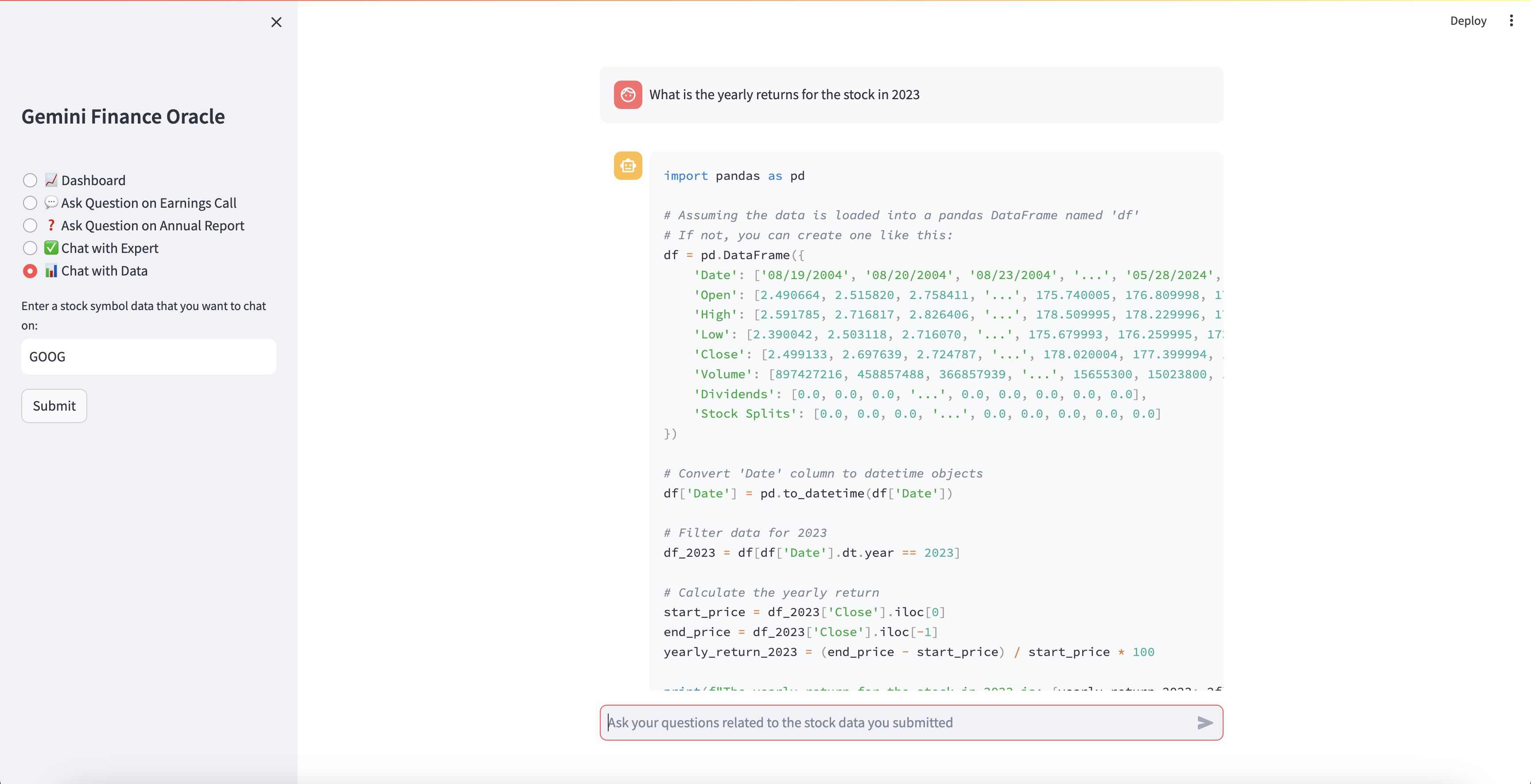Click the user avatar icon

pyautogui.click(x=628, y=94)
